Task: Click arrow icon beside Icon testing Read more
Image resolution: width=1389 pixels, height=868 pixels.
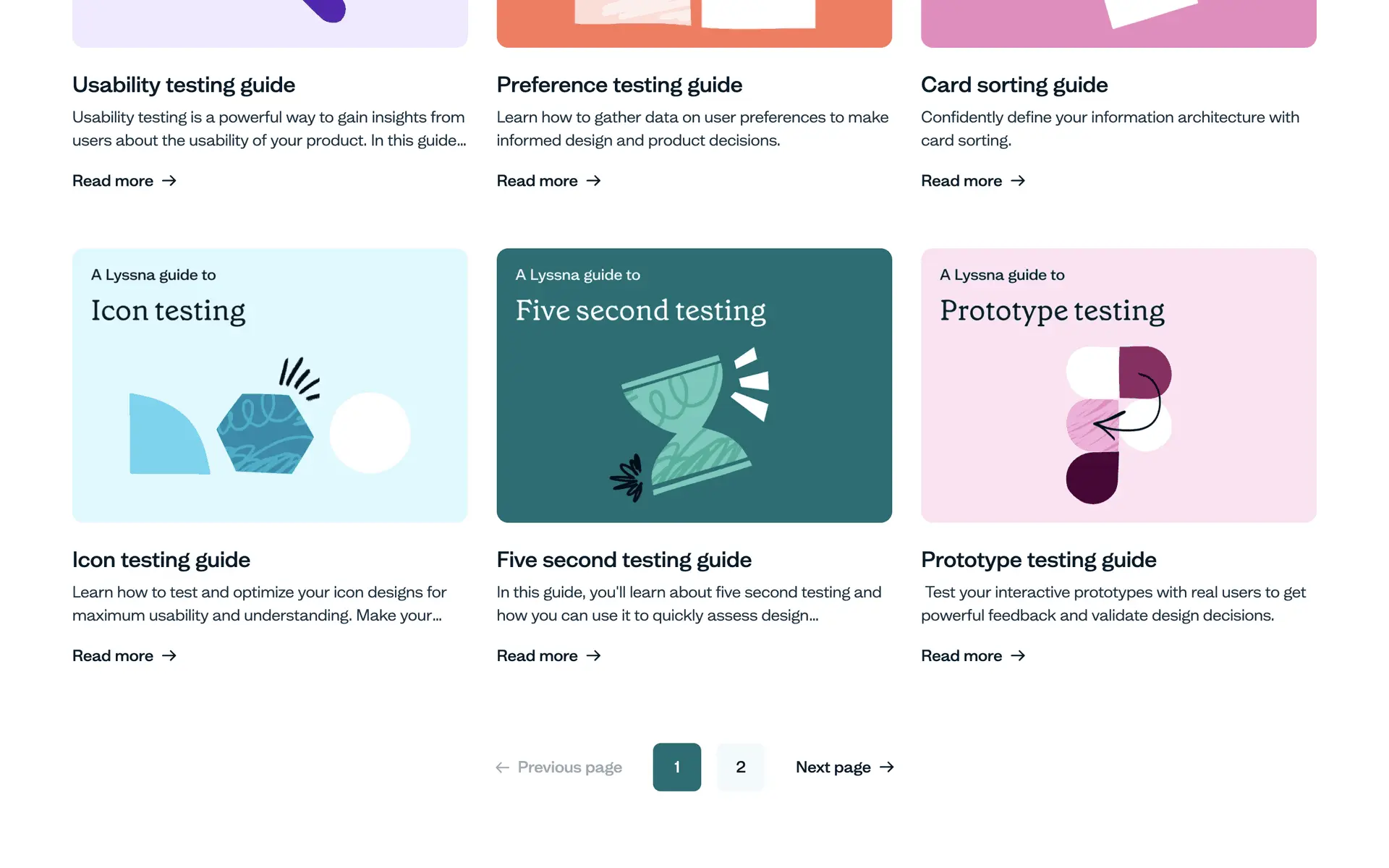Action: tap(169, 655)
